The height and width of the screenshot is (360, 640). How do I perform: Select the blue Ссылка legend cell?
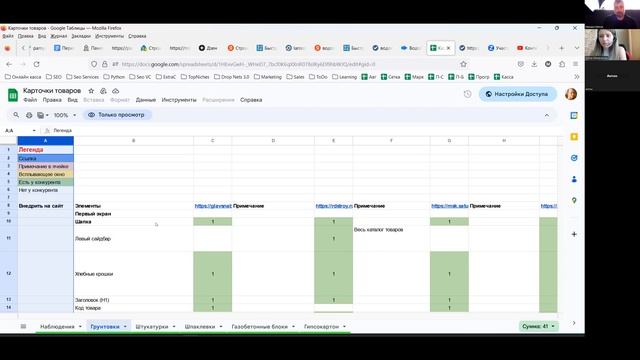coord(45,158)
